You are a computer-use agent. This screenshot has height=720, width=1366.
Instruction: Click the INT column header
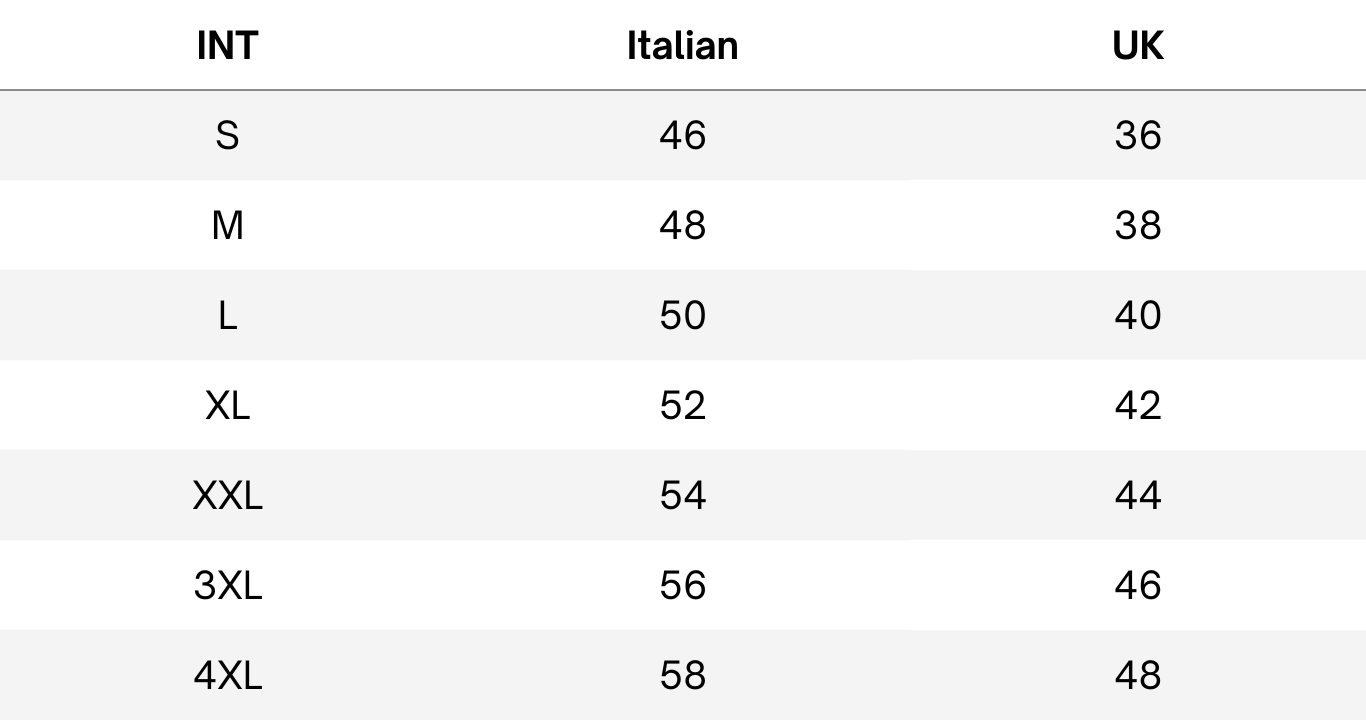tap(227, 46)
